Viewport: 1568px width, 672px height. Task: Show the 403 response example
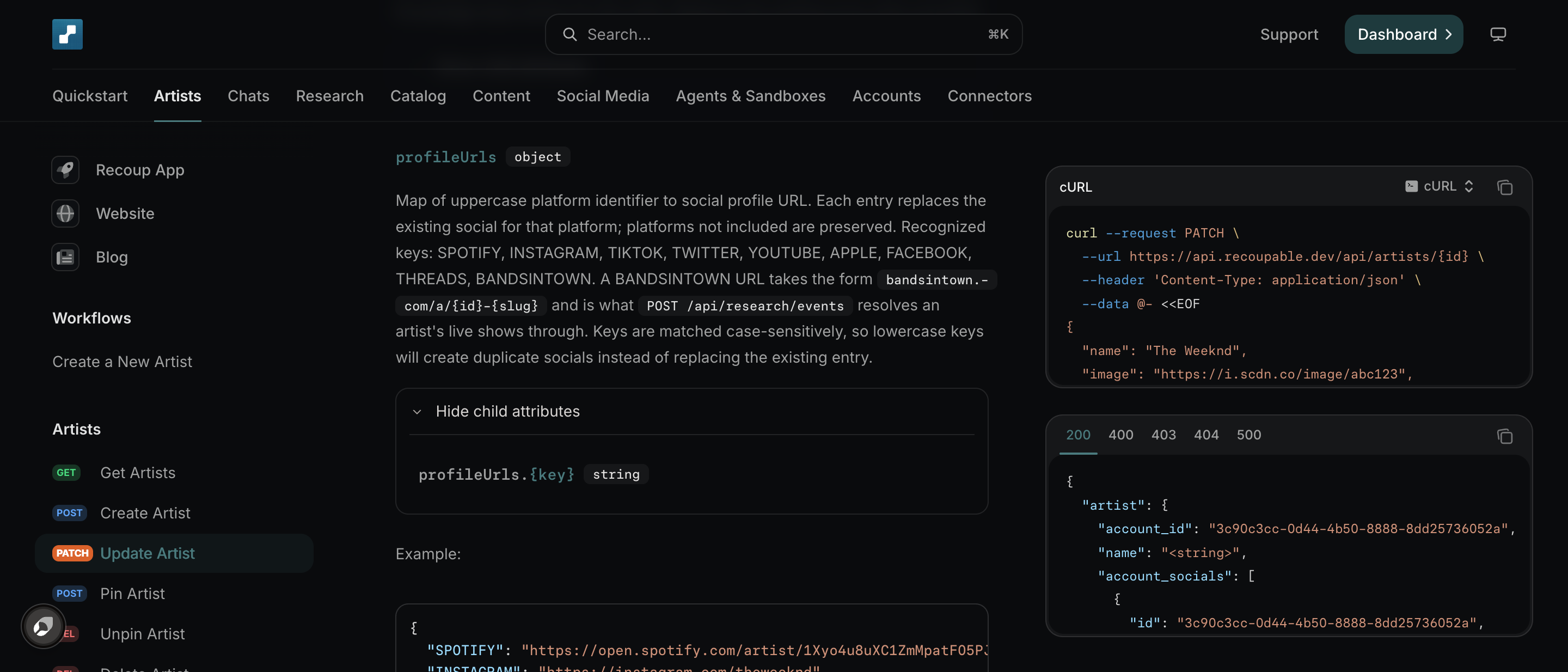point(1163,435)
